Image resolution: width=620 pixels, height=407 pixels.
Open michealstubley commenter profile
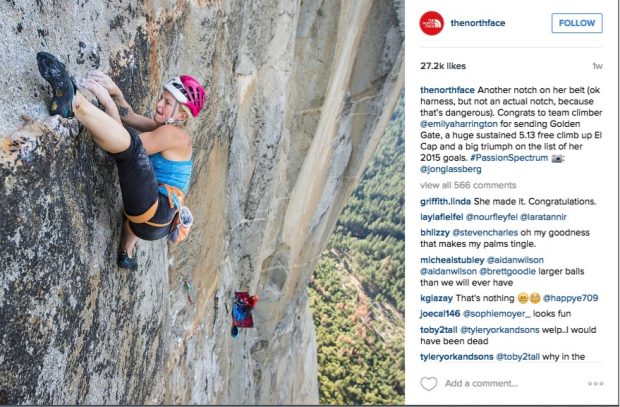coord(452,260)
